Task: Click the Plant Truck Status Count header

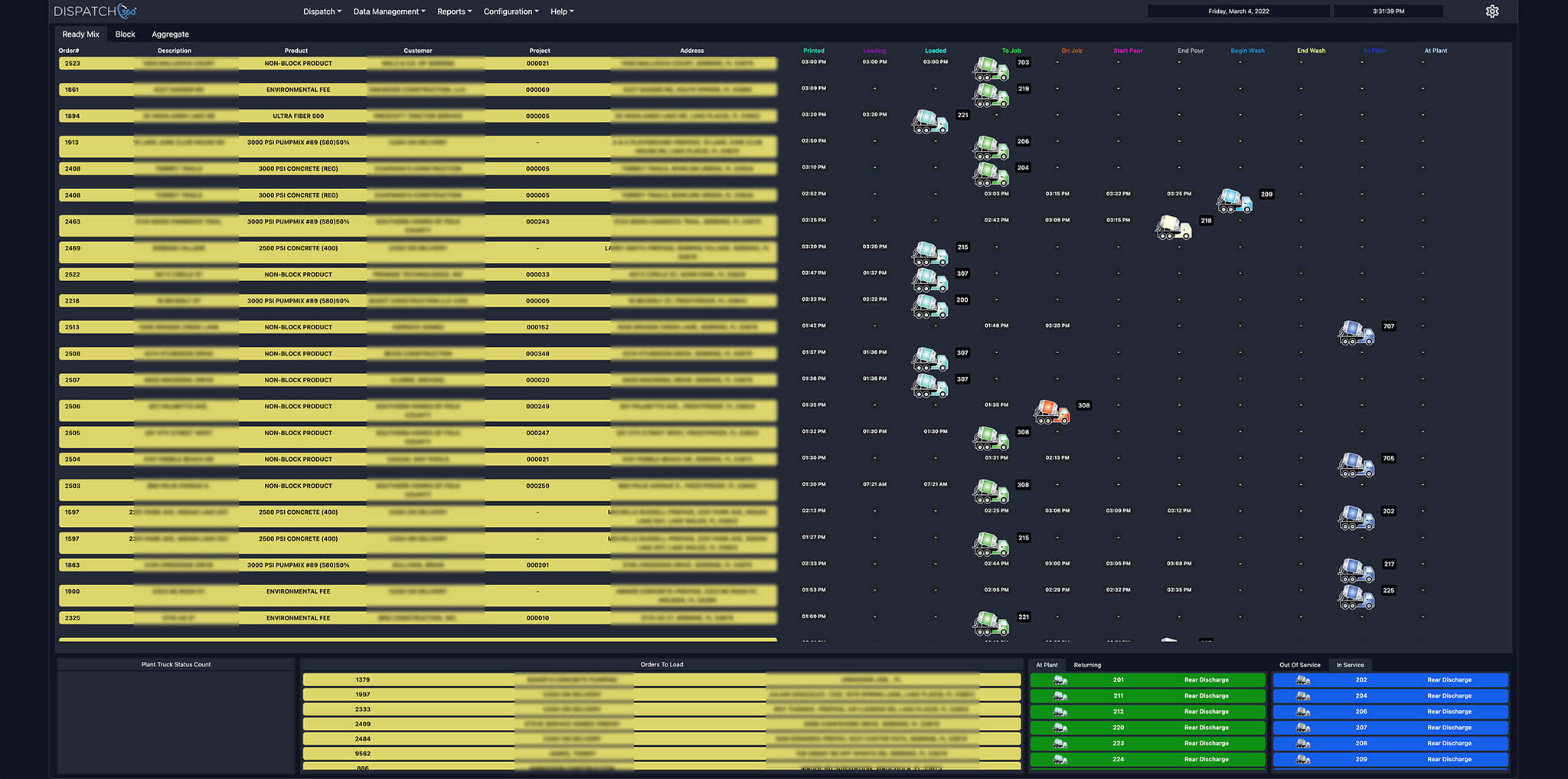Action: point(176,665)
